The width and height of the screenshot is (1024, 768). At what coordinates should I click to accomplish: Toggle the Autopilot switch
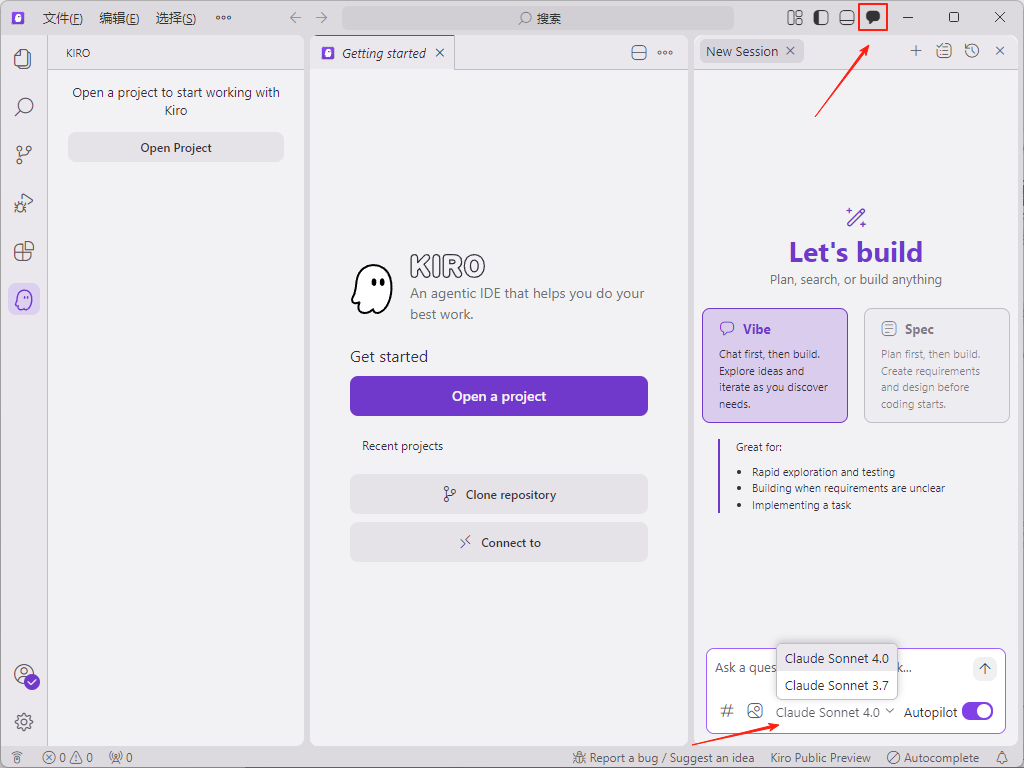(977, 712)
